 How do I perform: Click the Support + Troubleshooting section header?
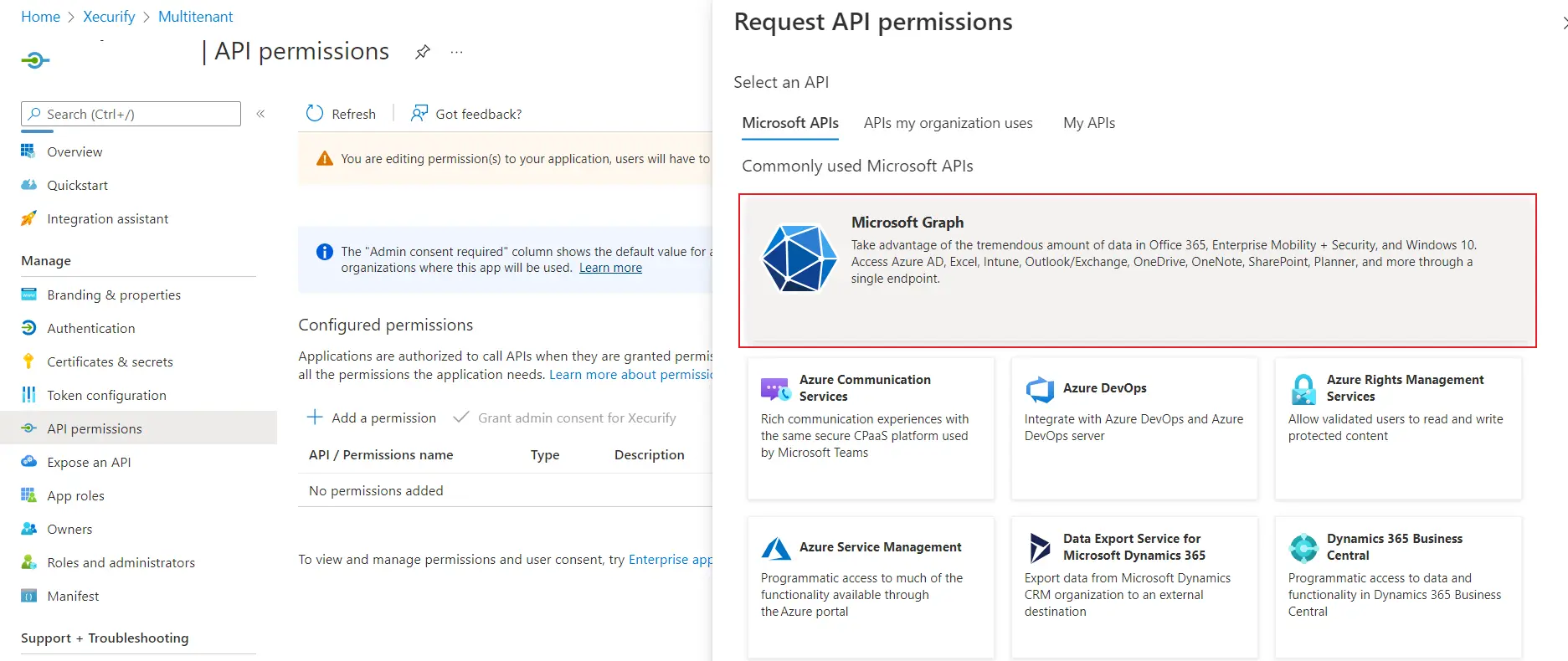105,638
